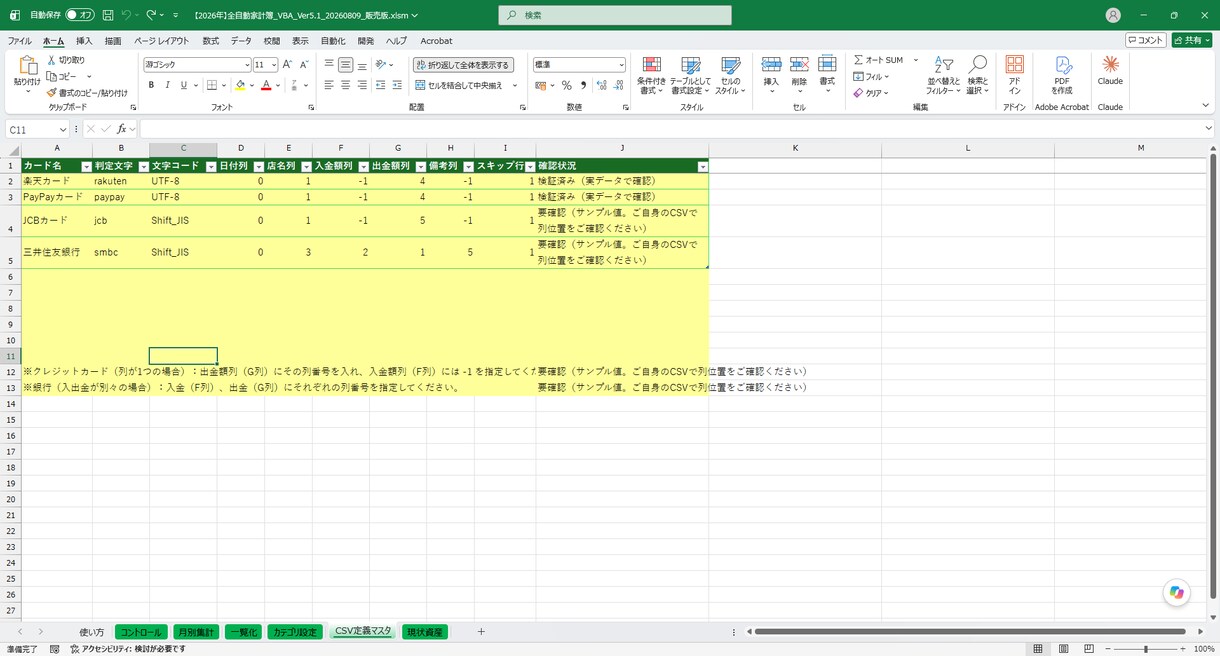Toggle the middle vertical align button

[x=345, y=64]
